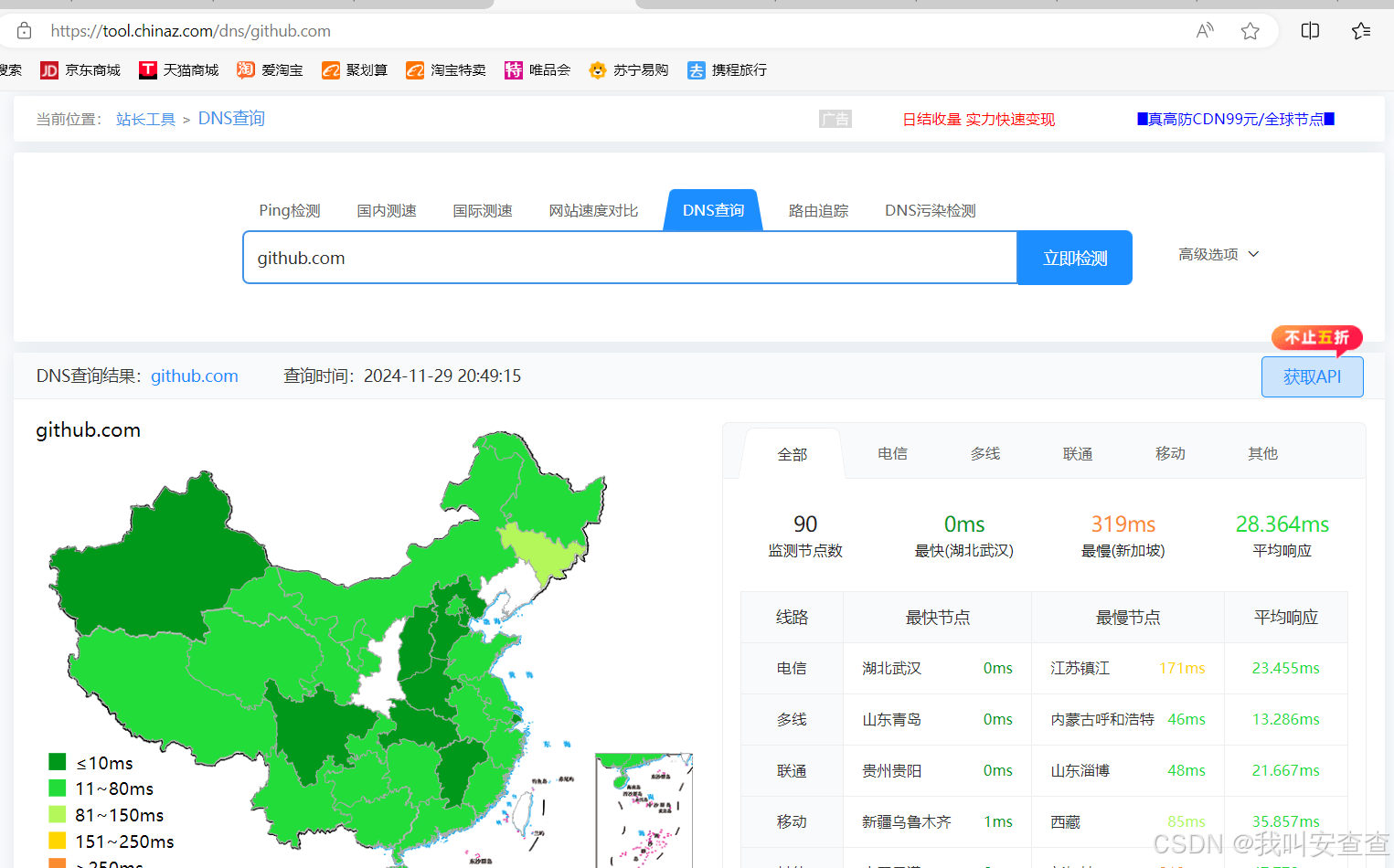Switch to the 移动 results tab
Screen dimensions: 1394x868
(x=1170, y=452)
